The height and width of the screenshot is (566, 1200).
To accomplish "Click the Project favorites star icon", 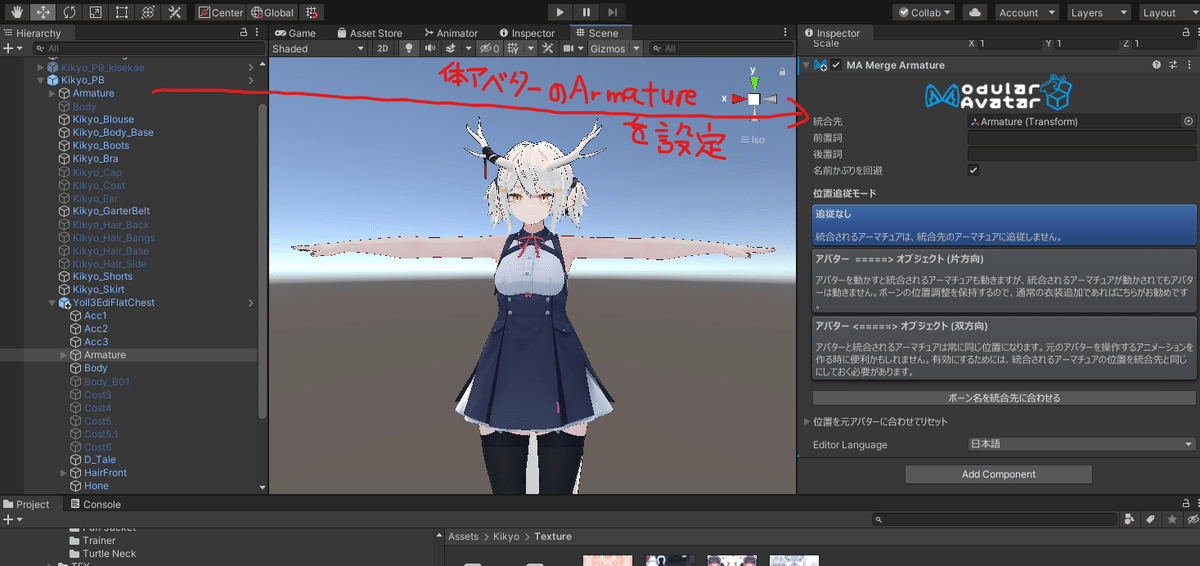I will click(1171, 519).
